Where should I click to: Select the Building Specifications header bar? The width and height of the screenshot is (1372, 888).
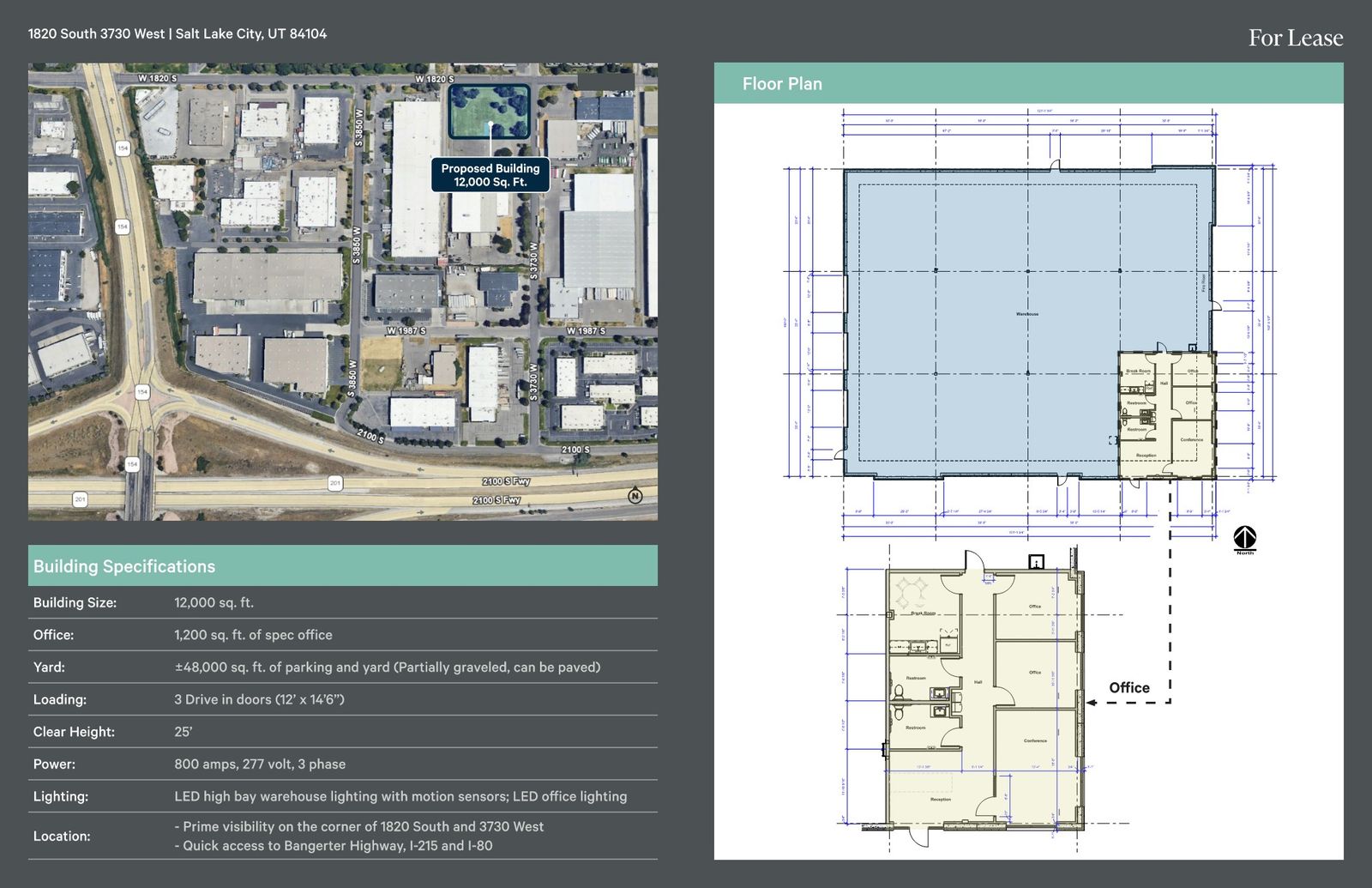pos(342,566)
